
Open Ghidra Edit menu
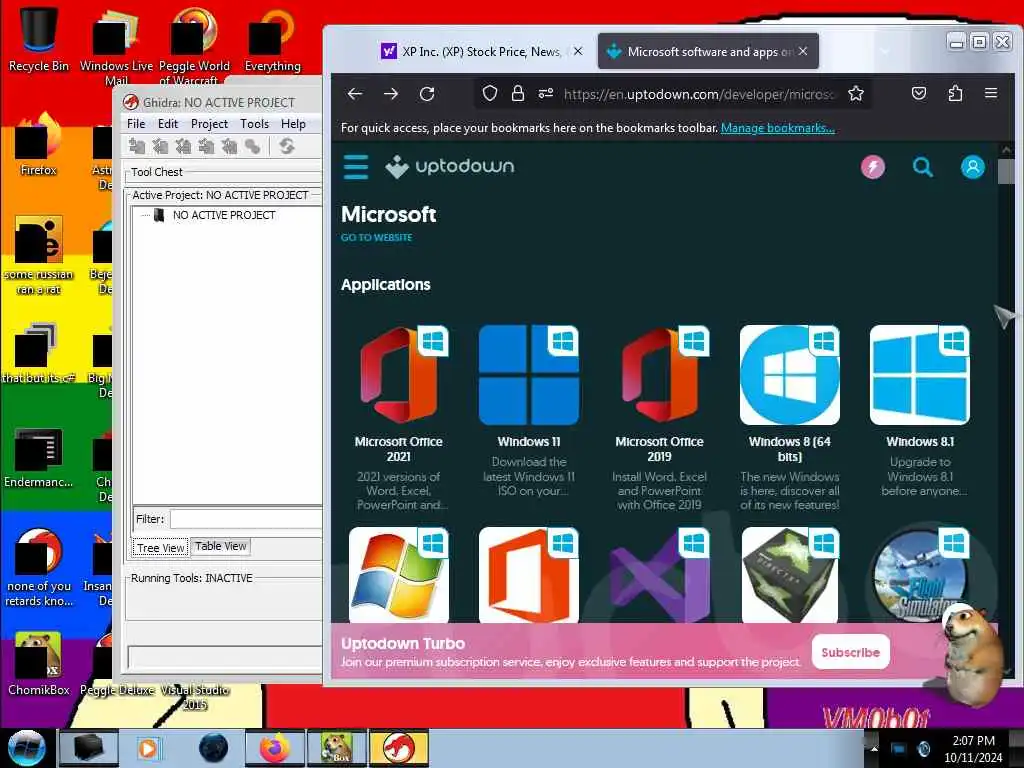tap(168, 123)
